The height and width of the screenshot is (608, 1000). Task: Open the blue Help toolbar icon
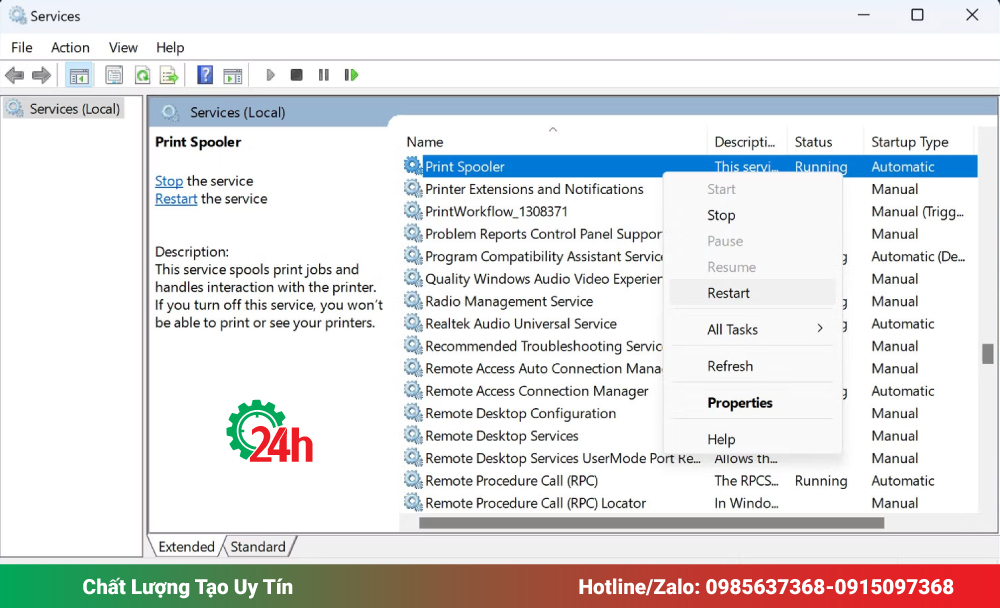pyautogui.click(x=205, y=75)
